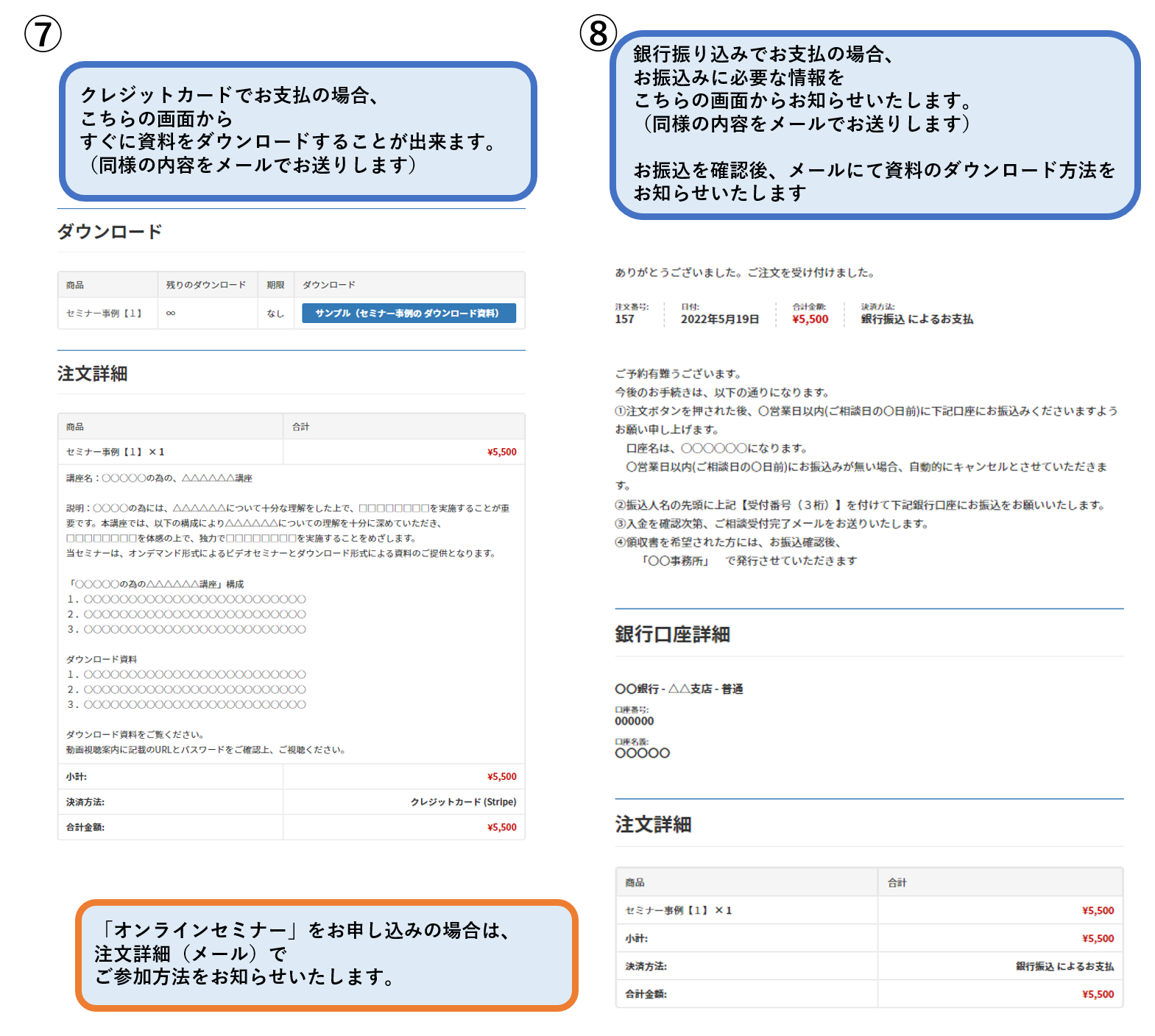Click the infinity symbol in downloads table
Screen dimensions: 1155x1036
pyautogui.click(x=171, y=313)
